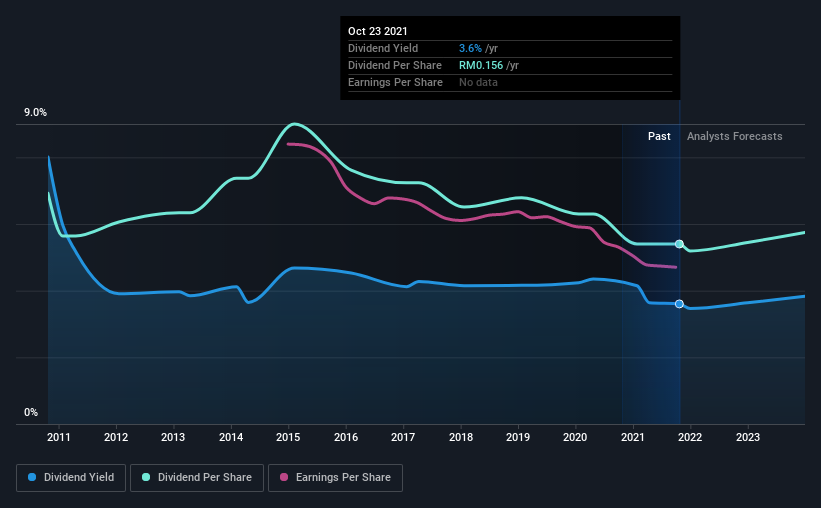Click the 2015 x-axis label

[x=288, y=437]
